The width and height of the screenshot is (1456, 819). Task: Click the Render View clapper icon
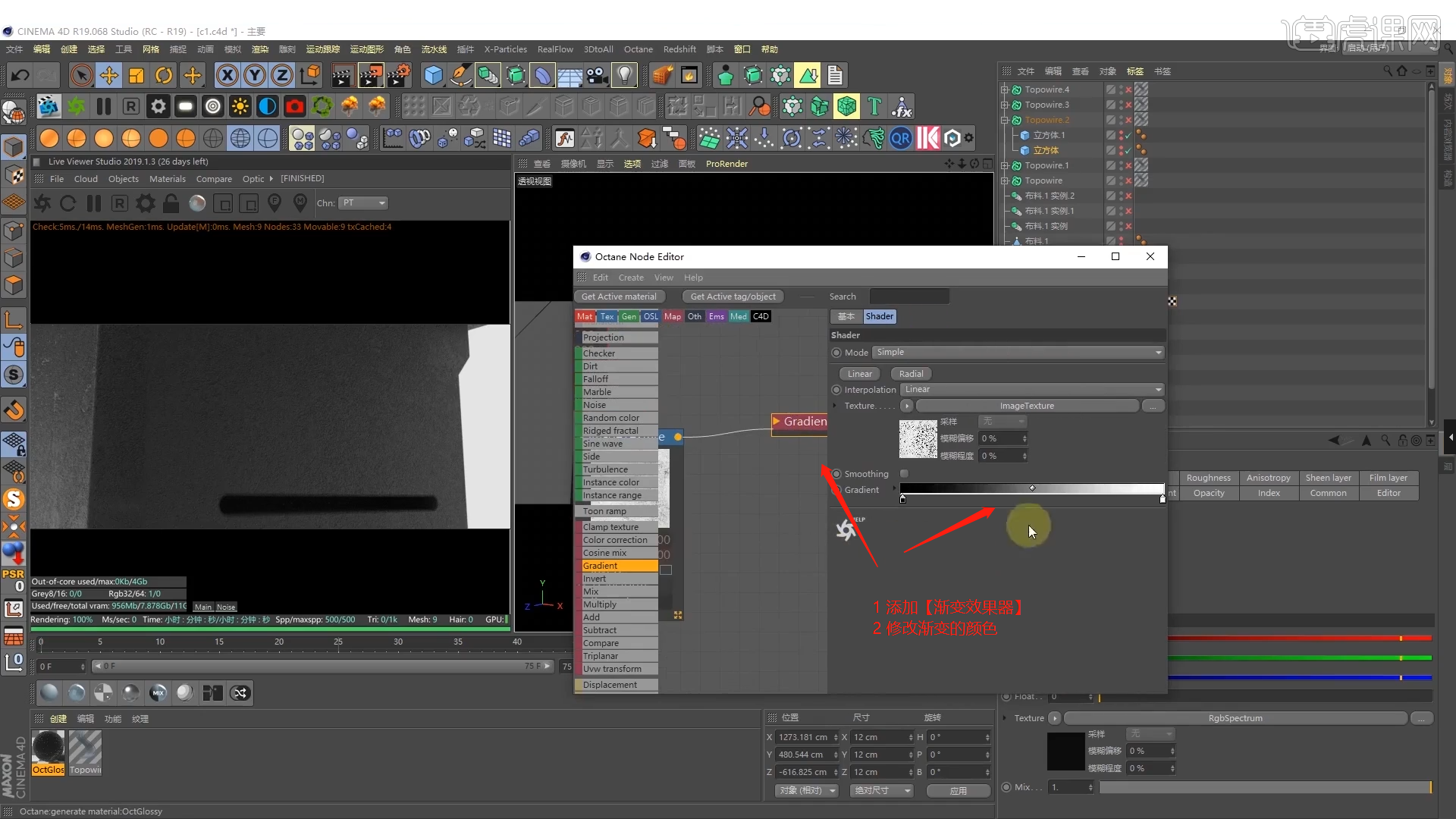point(342,75)
